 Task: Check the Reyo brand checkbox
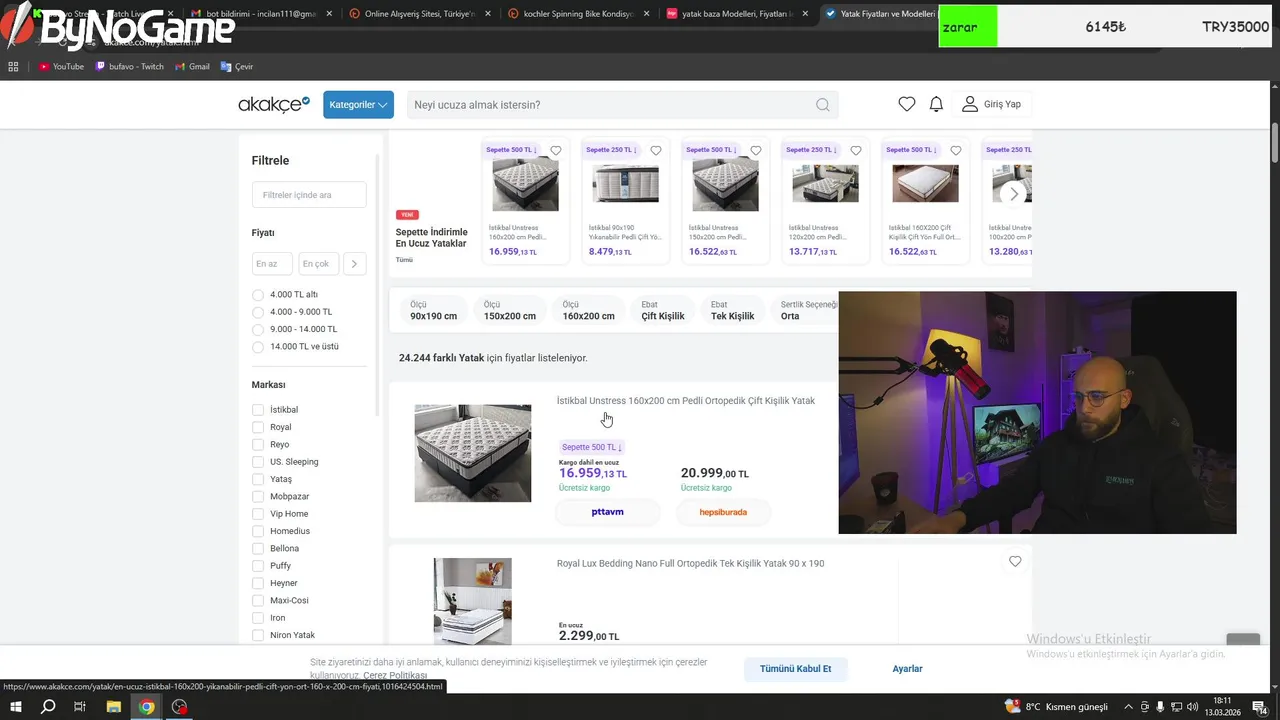click(x=258, y=444)
